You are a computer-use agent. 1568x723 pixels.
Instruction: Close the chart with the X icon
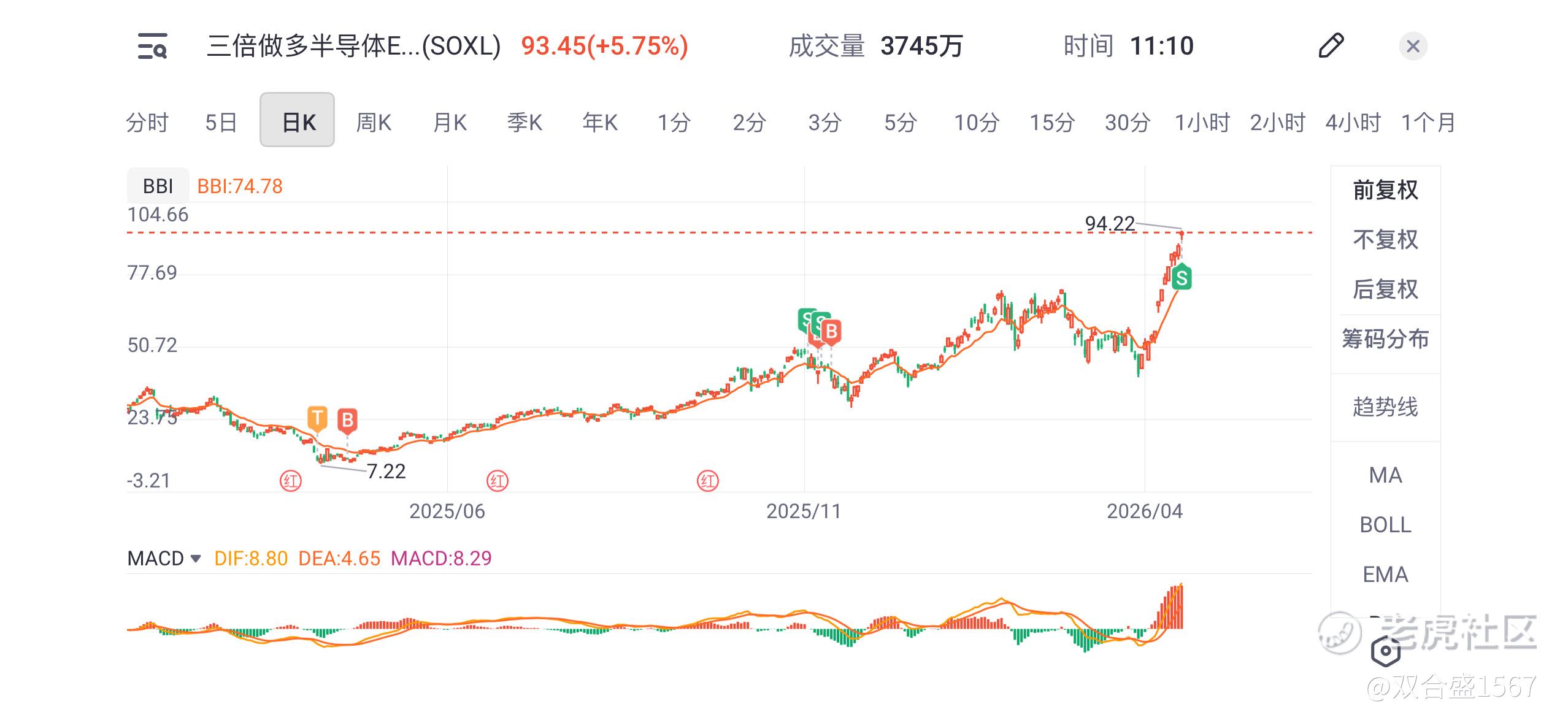1413,46
